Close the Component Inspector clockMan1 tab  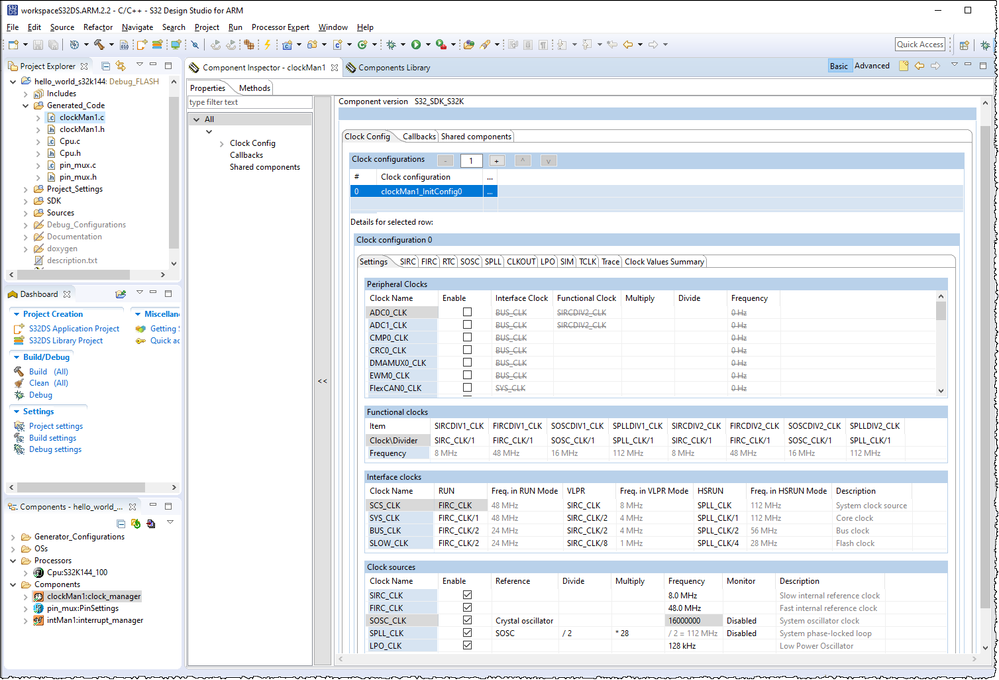[334, 68]
